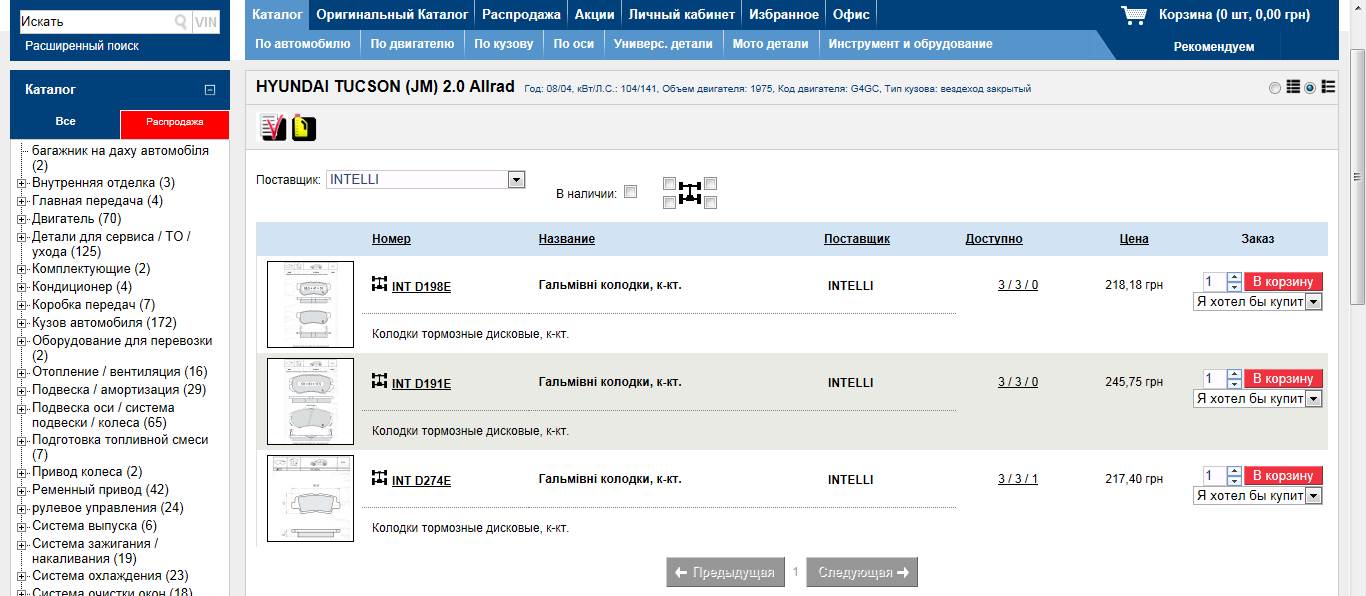Open the checklist service icon

tap(272, 128)
